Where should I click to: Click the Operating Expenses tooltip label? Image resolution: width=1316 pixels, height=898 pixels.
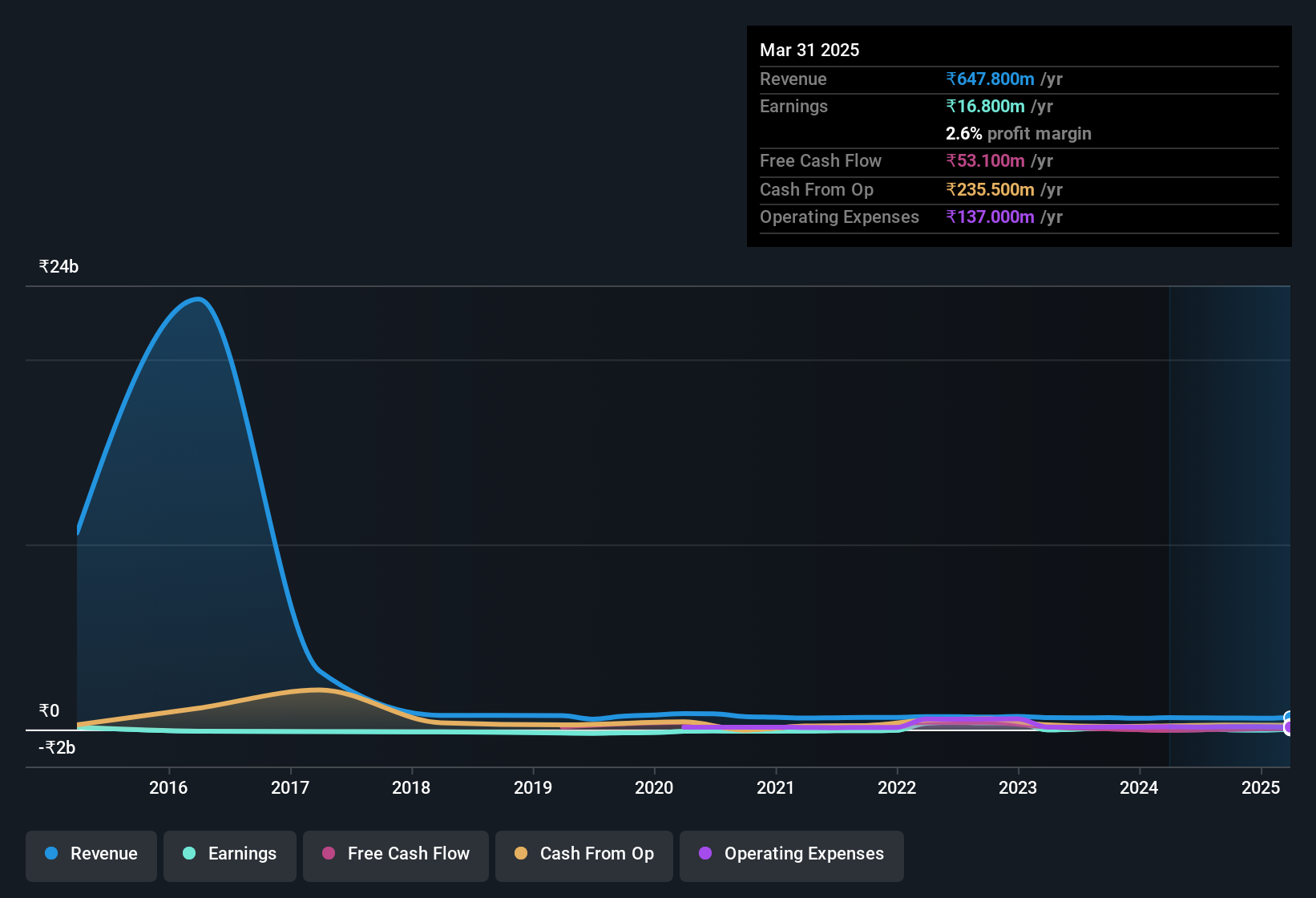839,216
